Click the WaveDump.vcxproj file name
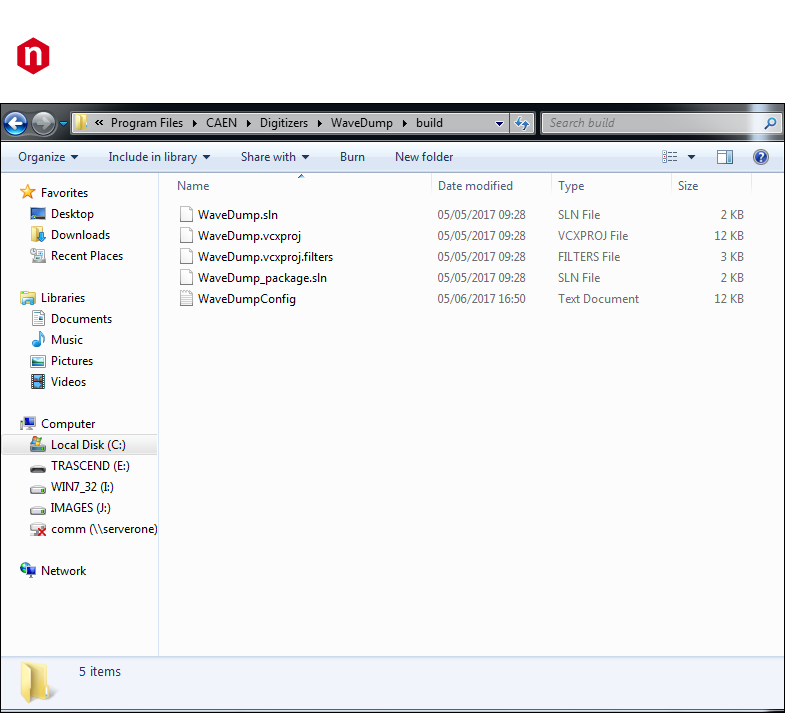Viewport: 785px width, 713px height. 249,236
